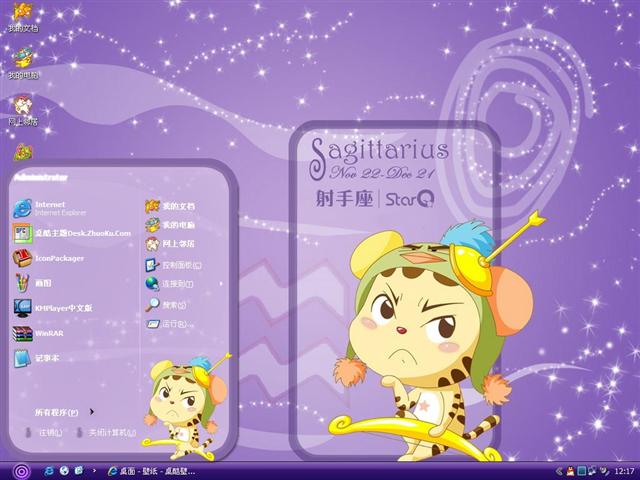Viewport: 640px width, 480px height.
Task: Open WinRAR from the start menu
Action: tap(38, 333)
